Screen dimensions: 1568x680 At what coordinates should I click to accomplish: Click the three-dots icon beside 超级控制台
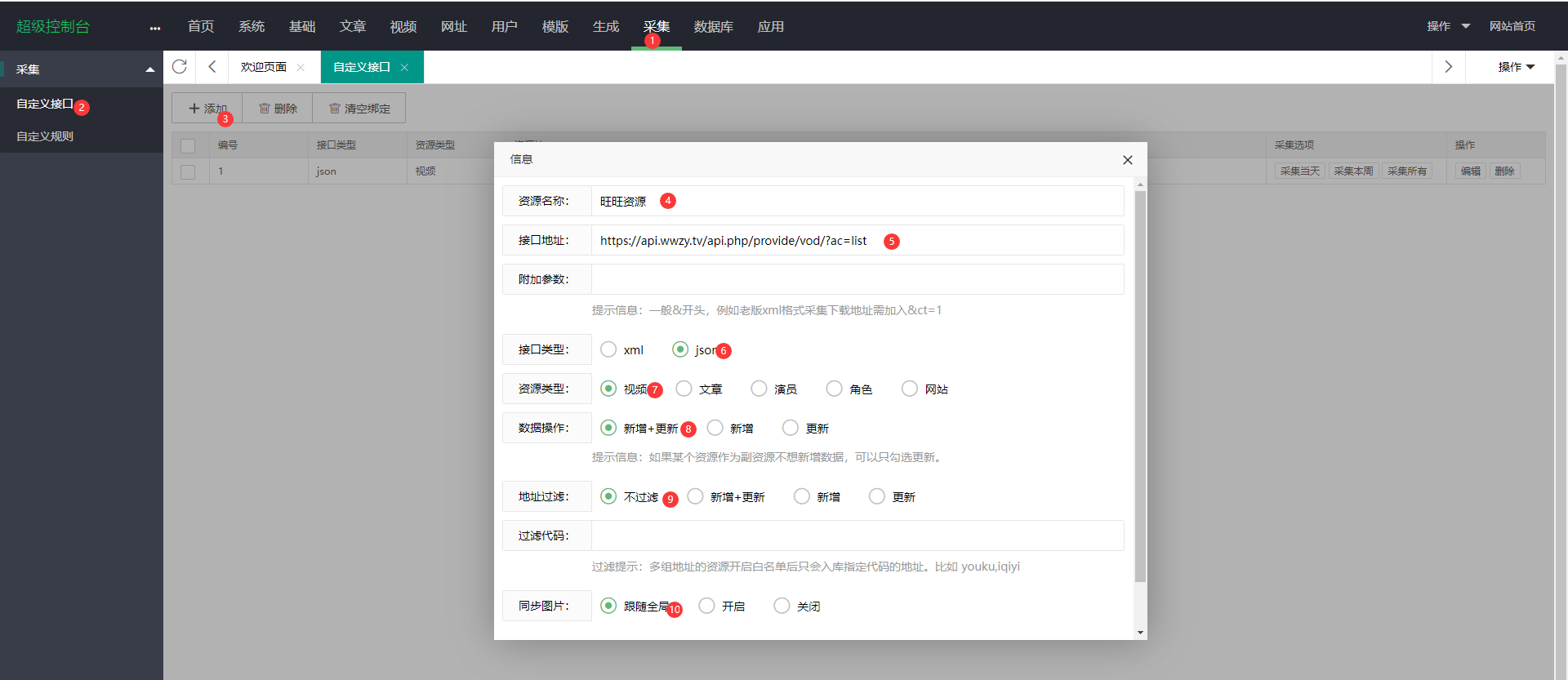point(155,28)
